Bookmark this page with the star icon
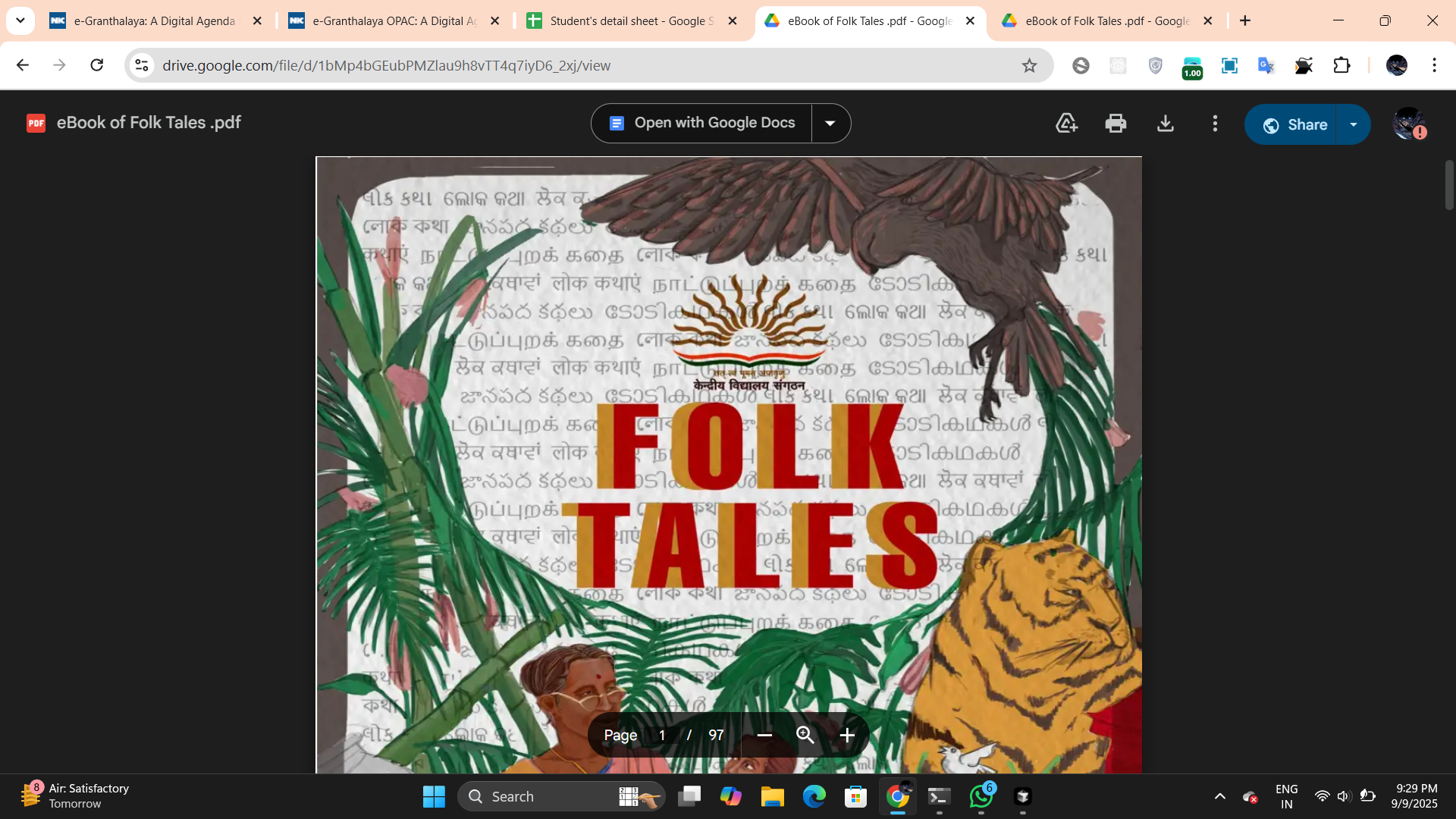Image resolution: width=1456 pixels, height=819 pixels. (x=1029, y=66)
